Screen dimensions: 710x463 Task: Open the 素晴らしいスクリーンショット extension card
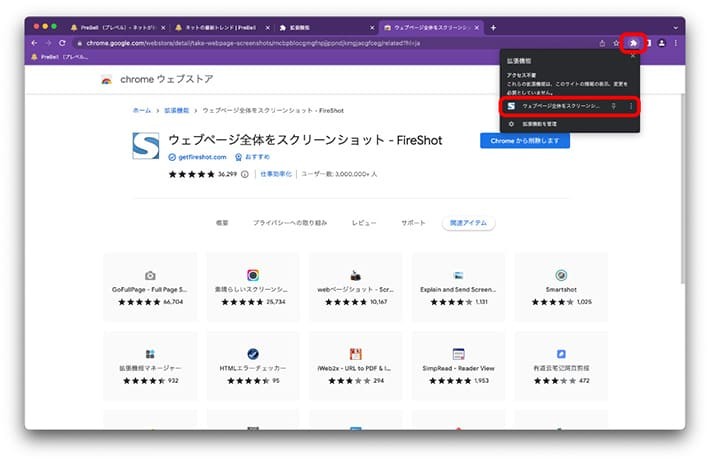click(253, 287)
